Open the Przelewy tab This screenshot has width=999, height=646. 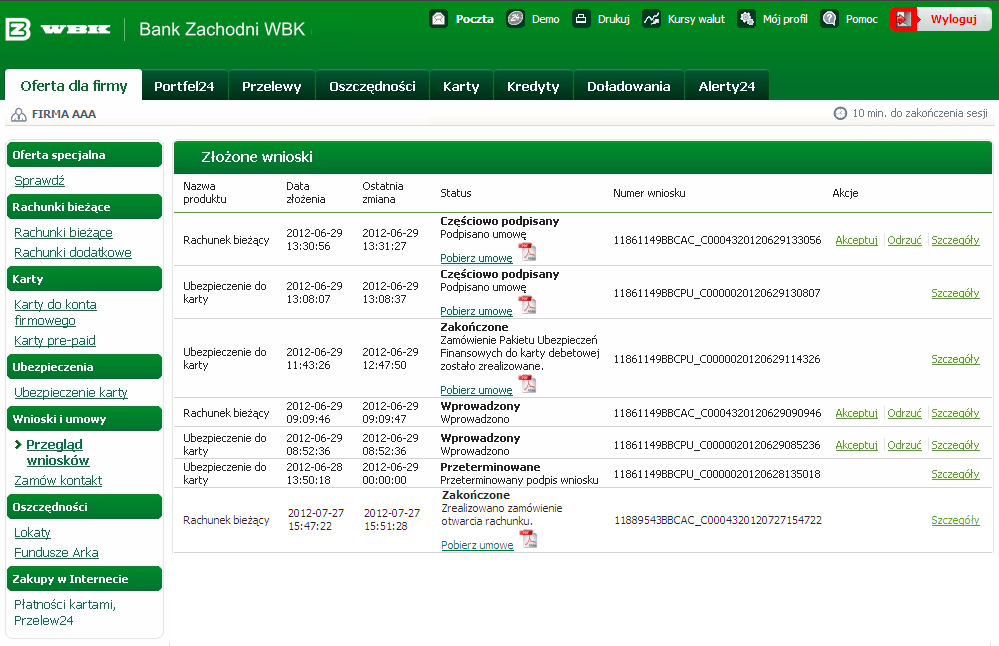click(271, 86)
